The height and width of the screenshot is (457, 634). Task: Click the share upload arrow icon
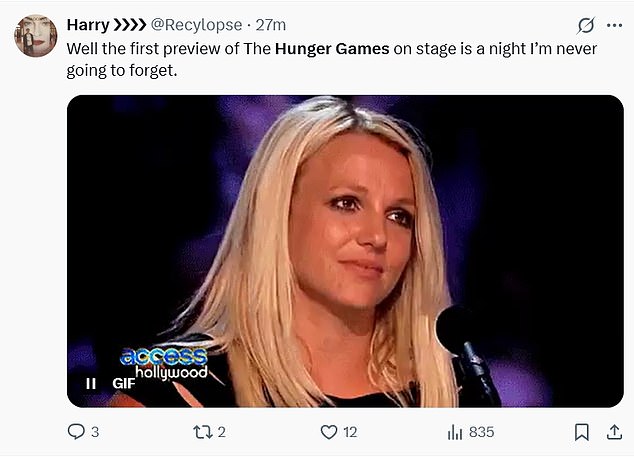613,432
